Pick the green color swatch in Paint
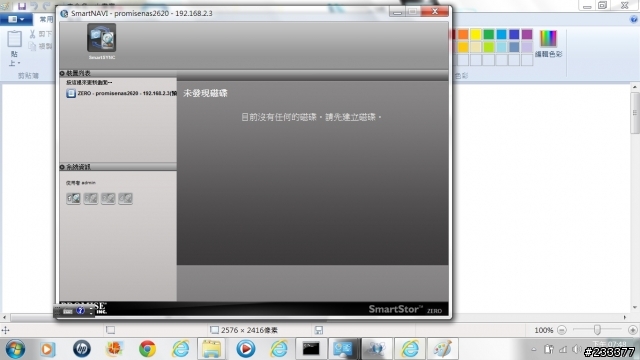Image resolution: width=640 pixels, height=360 pixels. (489, 34)
